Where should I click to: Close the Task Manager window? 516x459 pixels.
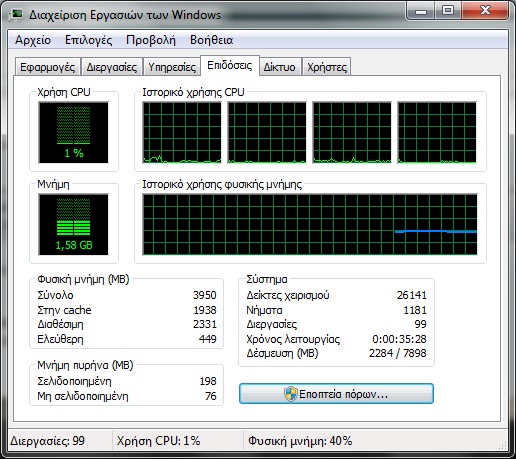tap(485, 11)
